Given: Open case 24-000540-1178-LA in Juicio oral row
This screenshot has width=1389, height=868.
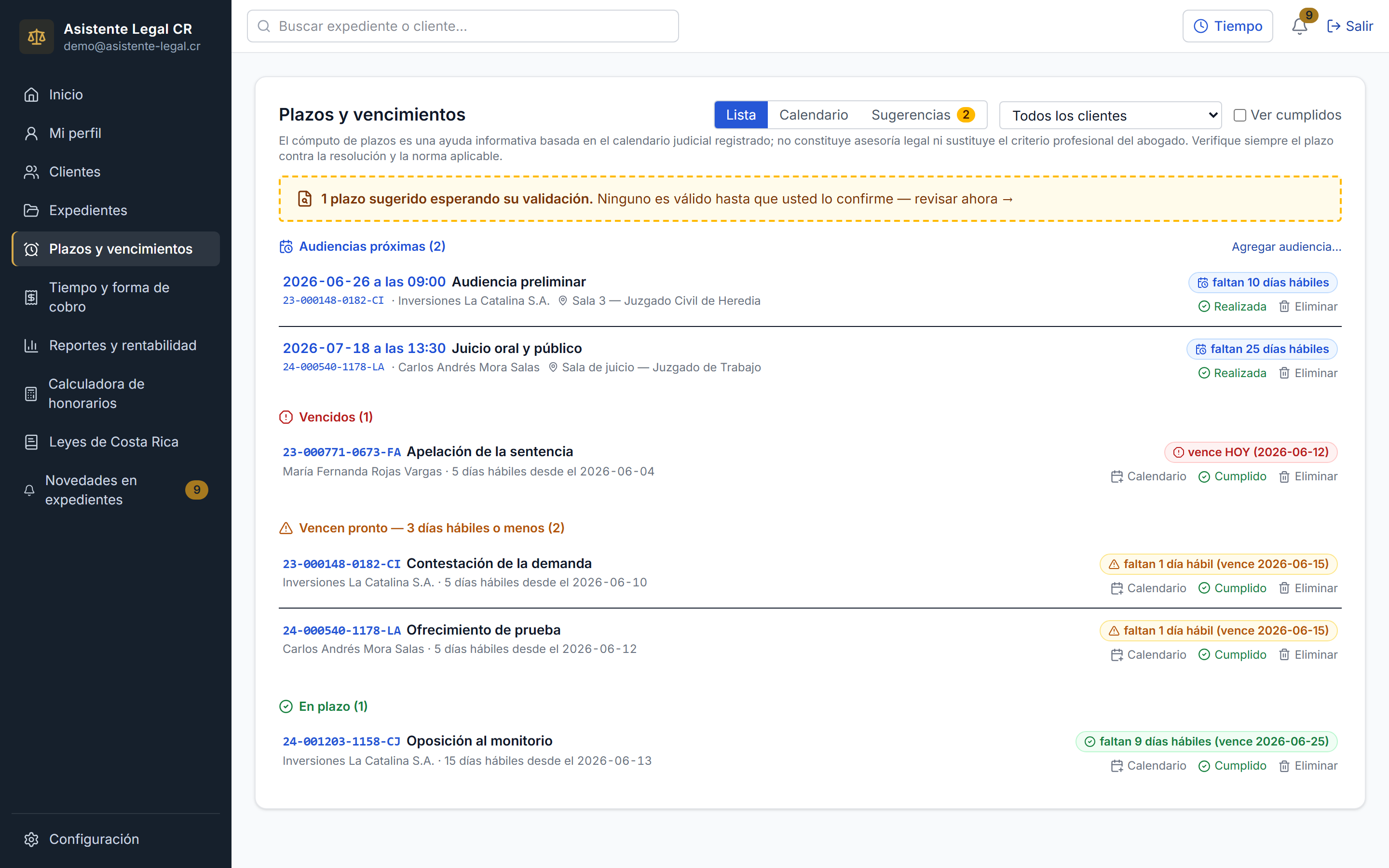Looking at the screenshot, I should (333, 367).
